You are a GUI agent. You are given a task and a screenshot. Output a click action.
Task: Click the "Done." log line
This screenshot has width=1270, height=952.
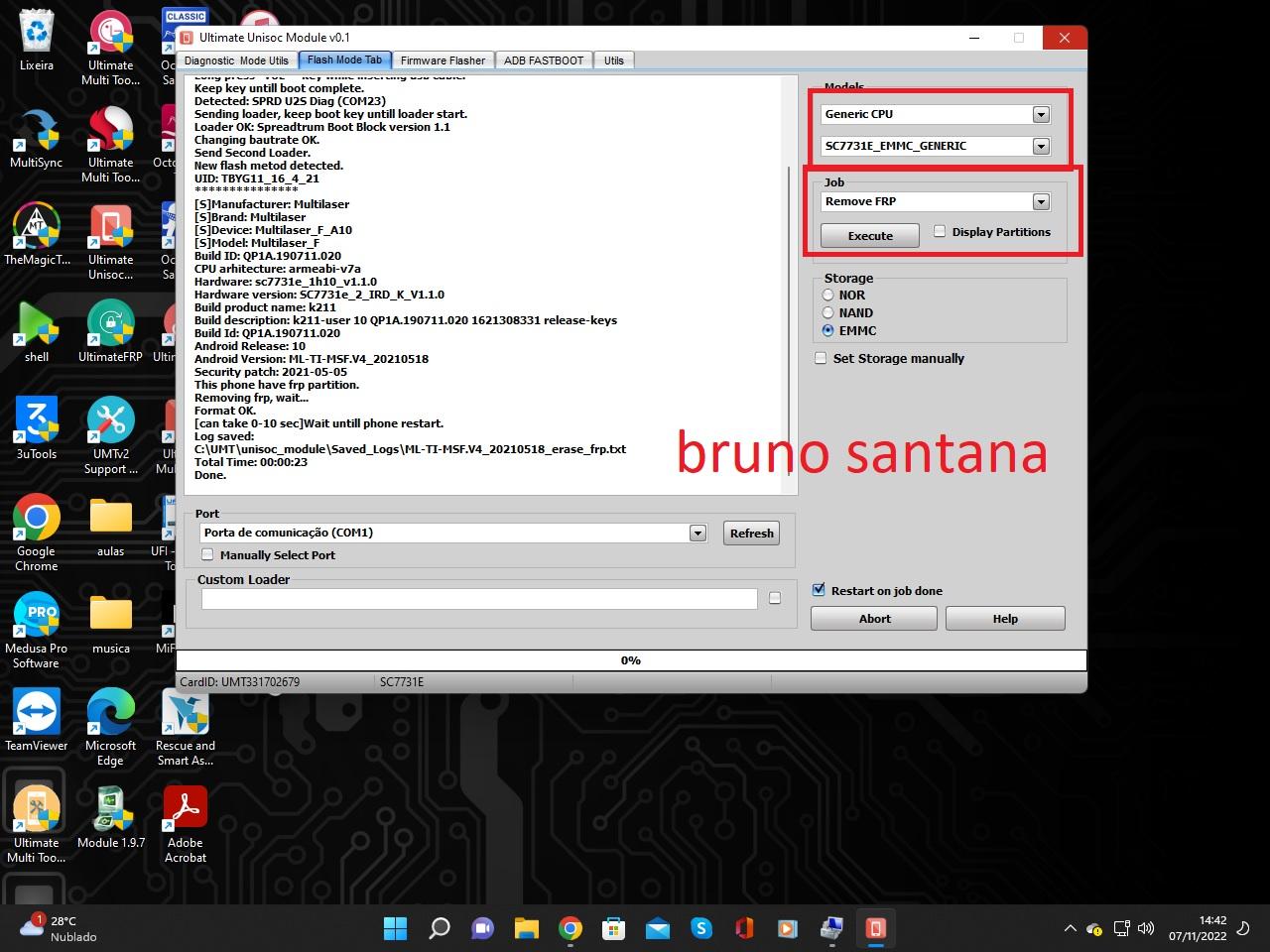[210, 475]
